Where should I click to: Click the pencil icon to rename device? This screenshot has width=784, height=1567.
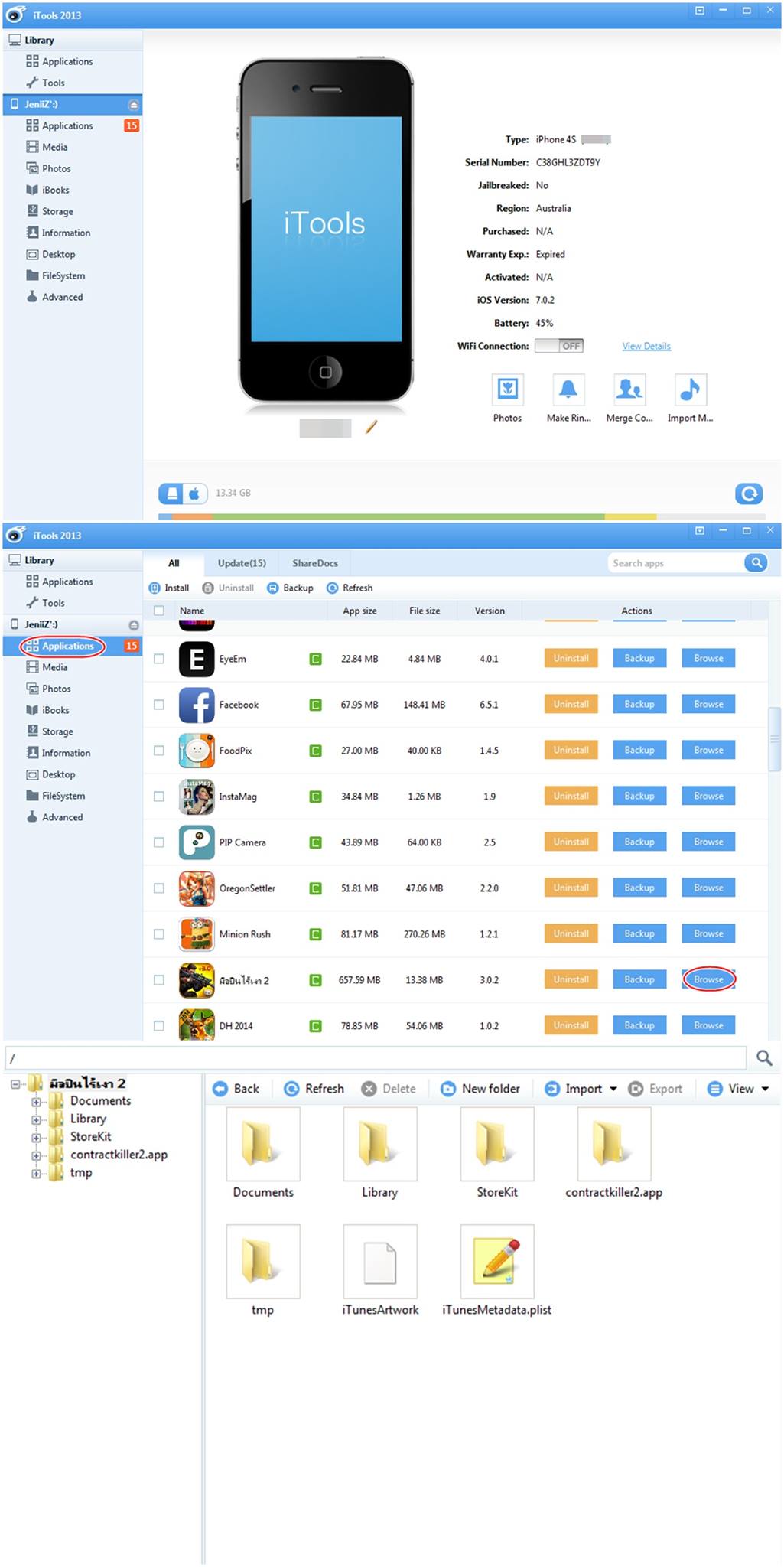372,427
